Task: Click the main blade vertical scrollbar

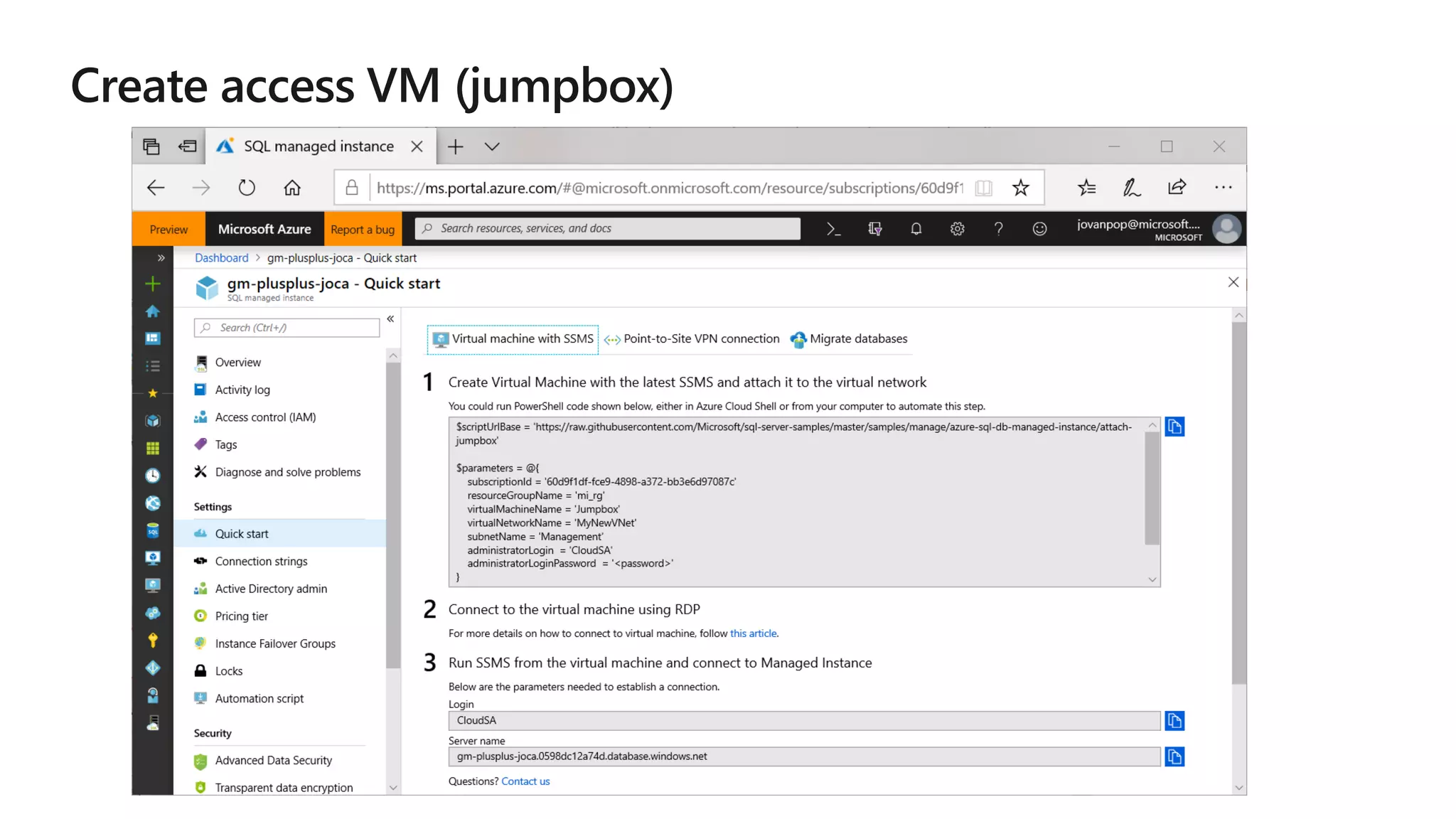Action: tap(1238, 498)
